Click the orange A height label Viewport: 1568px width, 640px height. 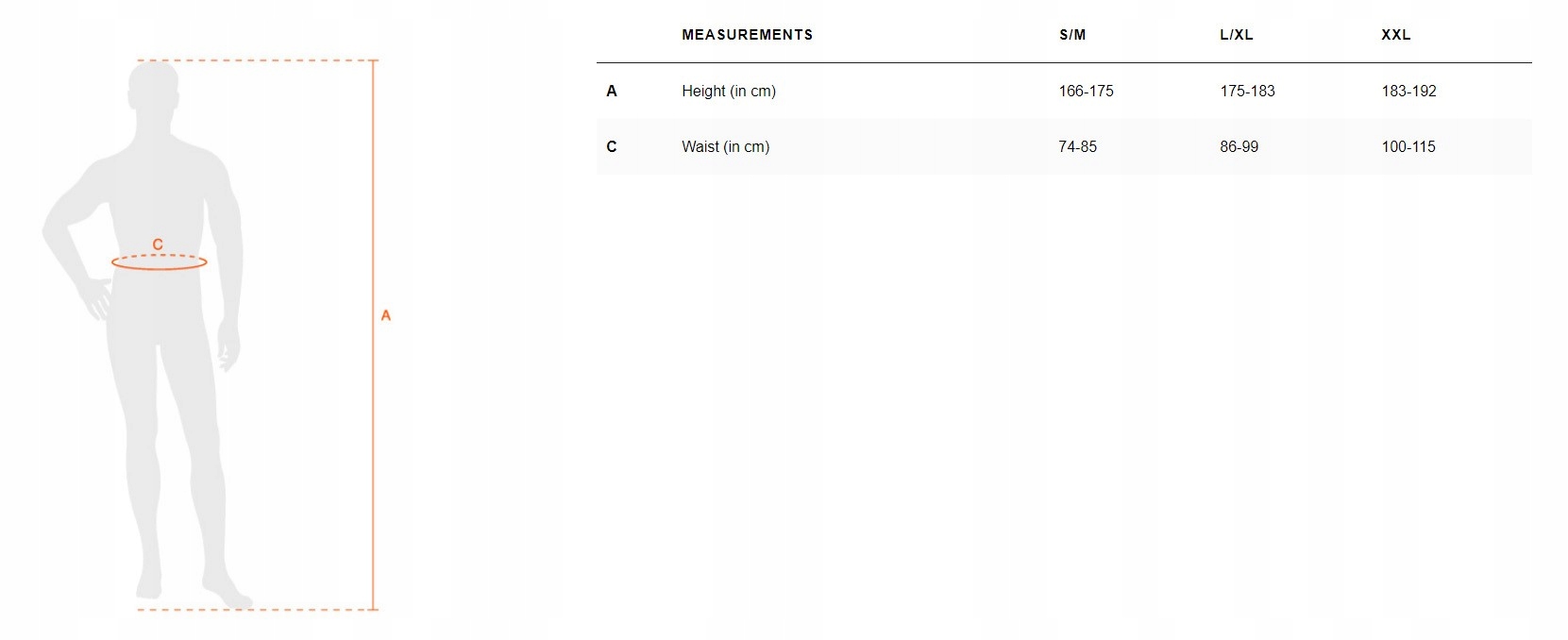385,315
